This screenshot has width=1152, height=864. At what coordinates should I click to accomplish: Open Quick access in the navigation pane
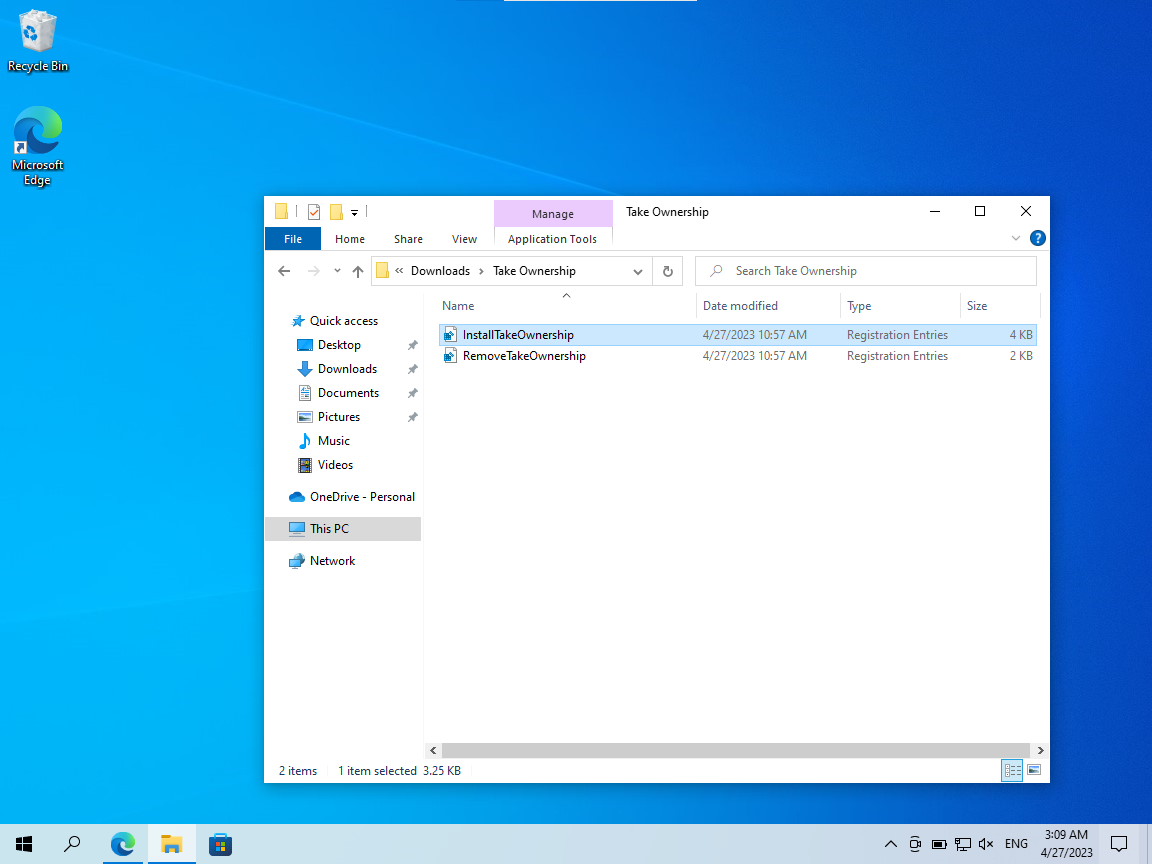343,321
